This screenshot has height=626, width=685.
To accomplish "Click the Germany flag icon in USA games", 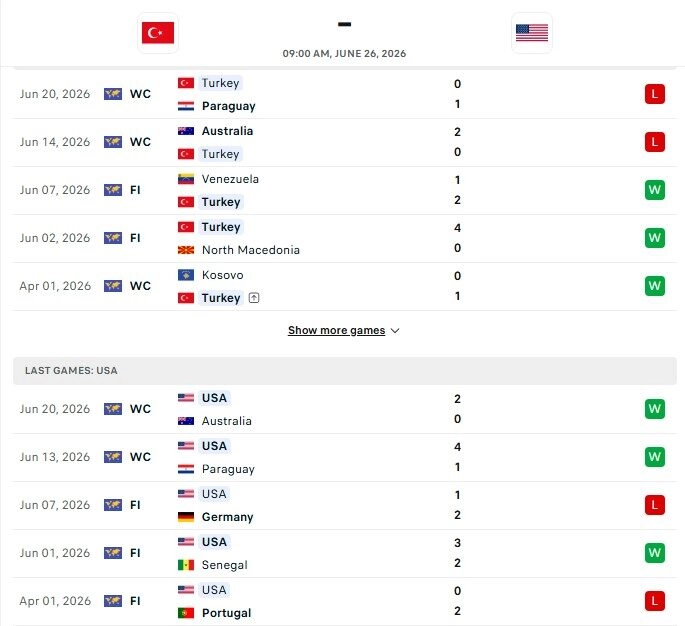I will point(186,517).
